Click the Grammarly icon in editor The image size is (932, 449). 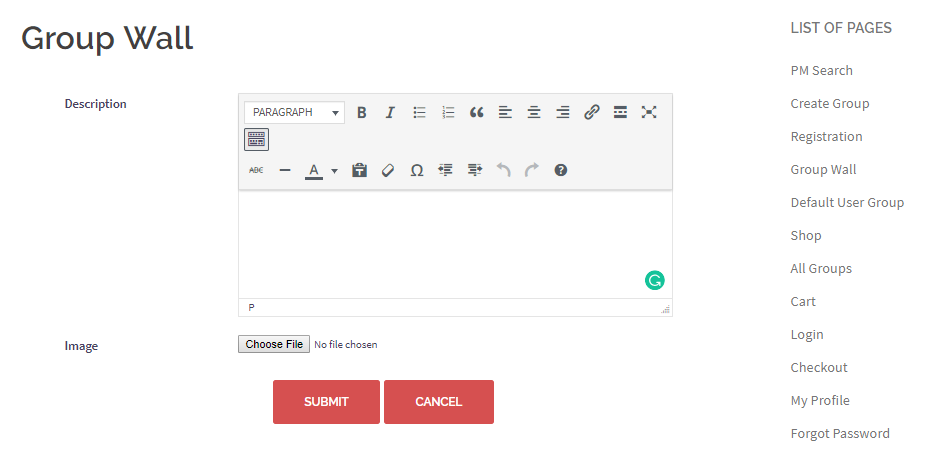(x=654, y=280)
